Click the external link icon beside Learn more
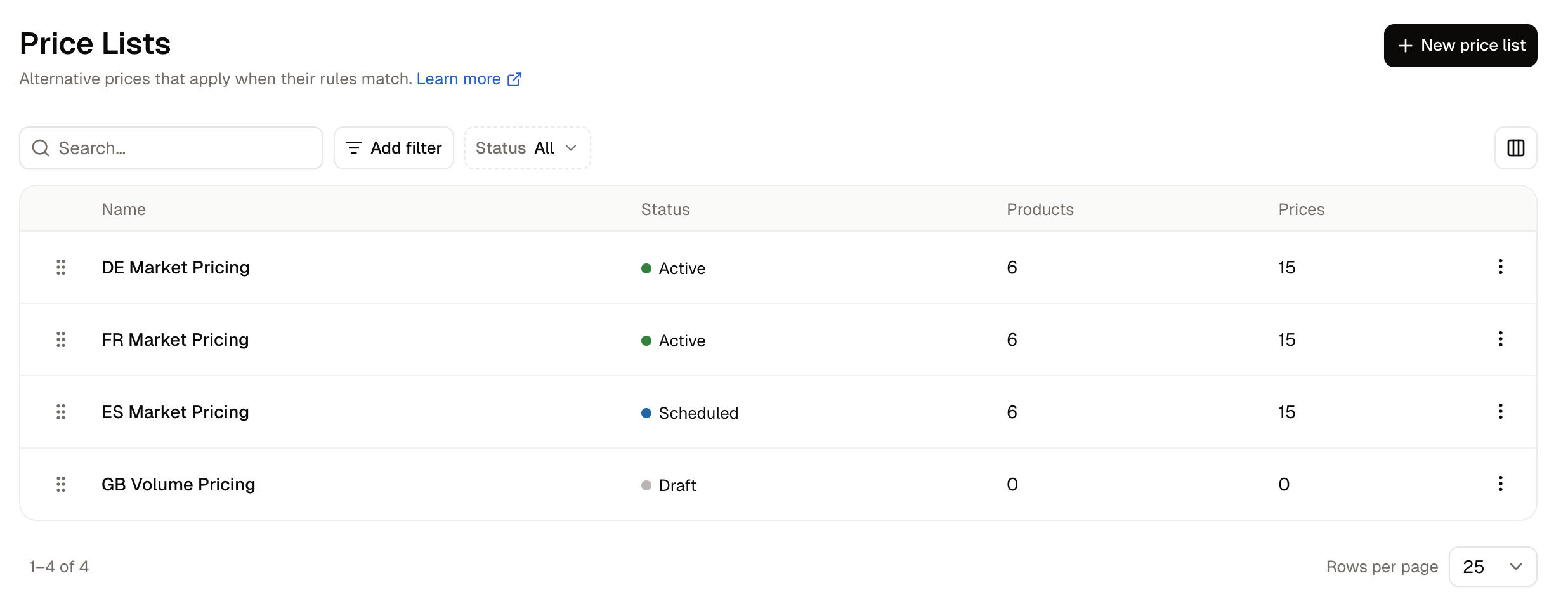The width and height of the screenshot is (1568, 599). click(x=514, y=79)
